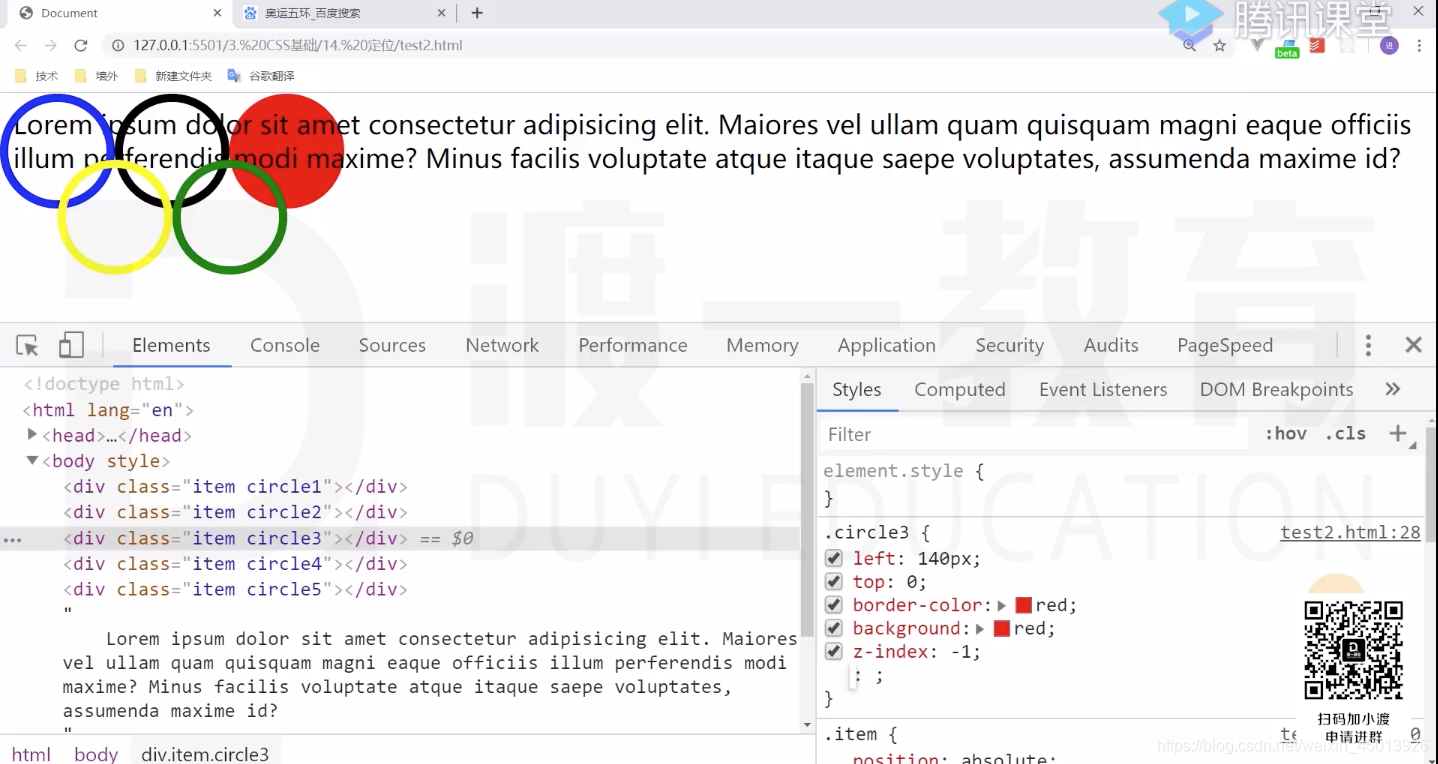Viewport: 1438px width, 764px height.
Task: Disable the background declaration checkbox
Action: coord(833,628)
